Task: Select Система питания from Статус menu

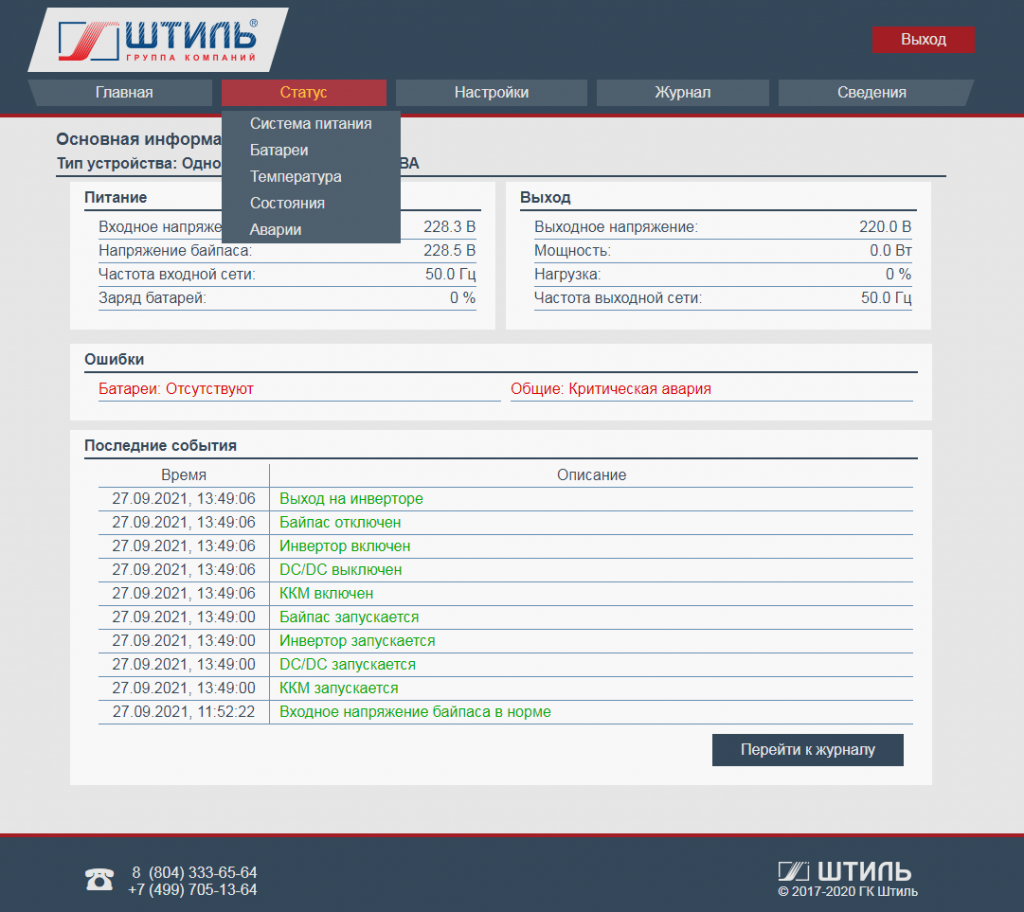Action: [x=311, y=124]
